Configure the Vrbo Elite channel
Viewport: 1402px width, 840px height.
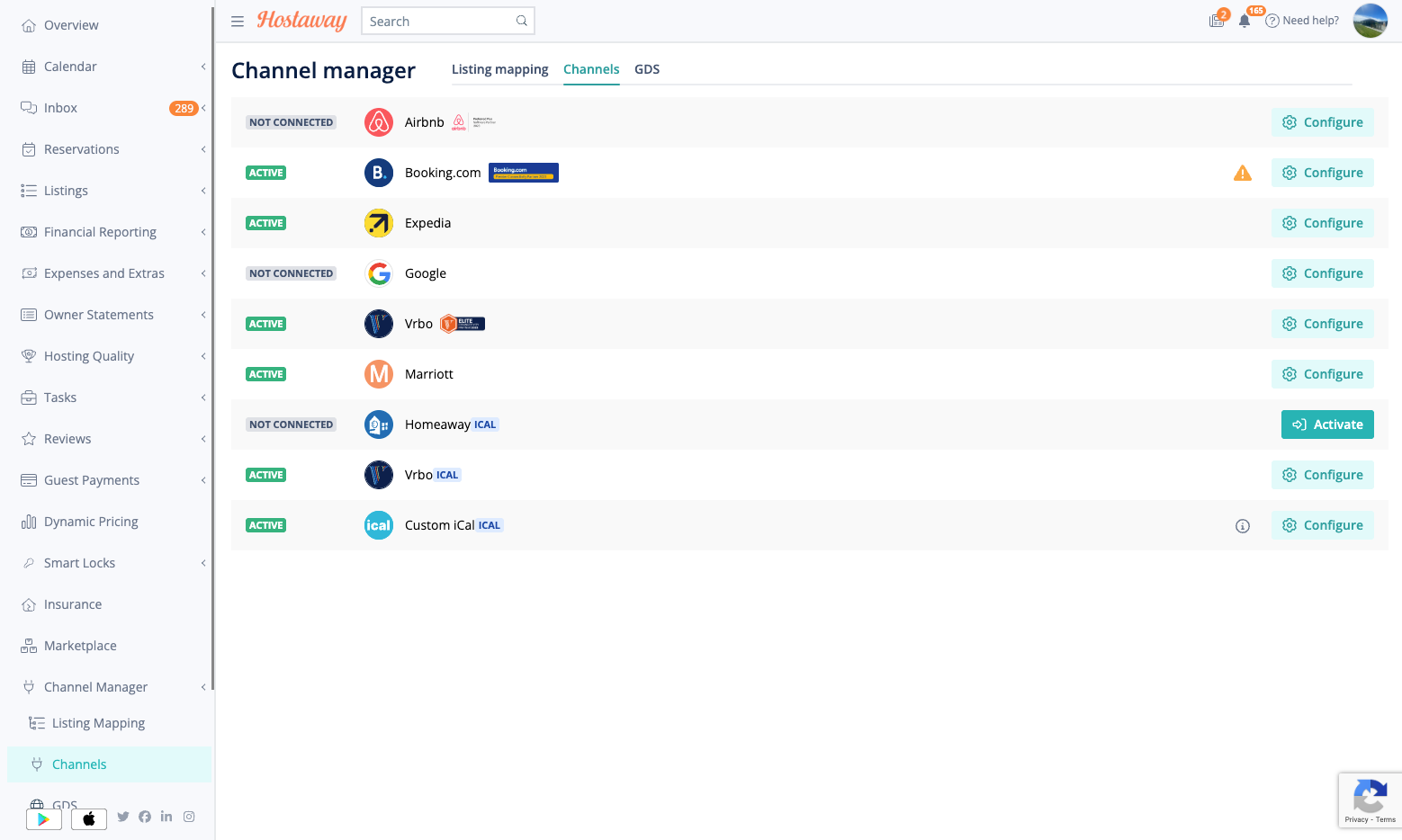(1323, 324)
